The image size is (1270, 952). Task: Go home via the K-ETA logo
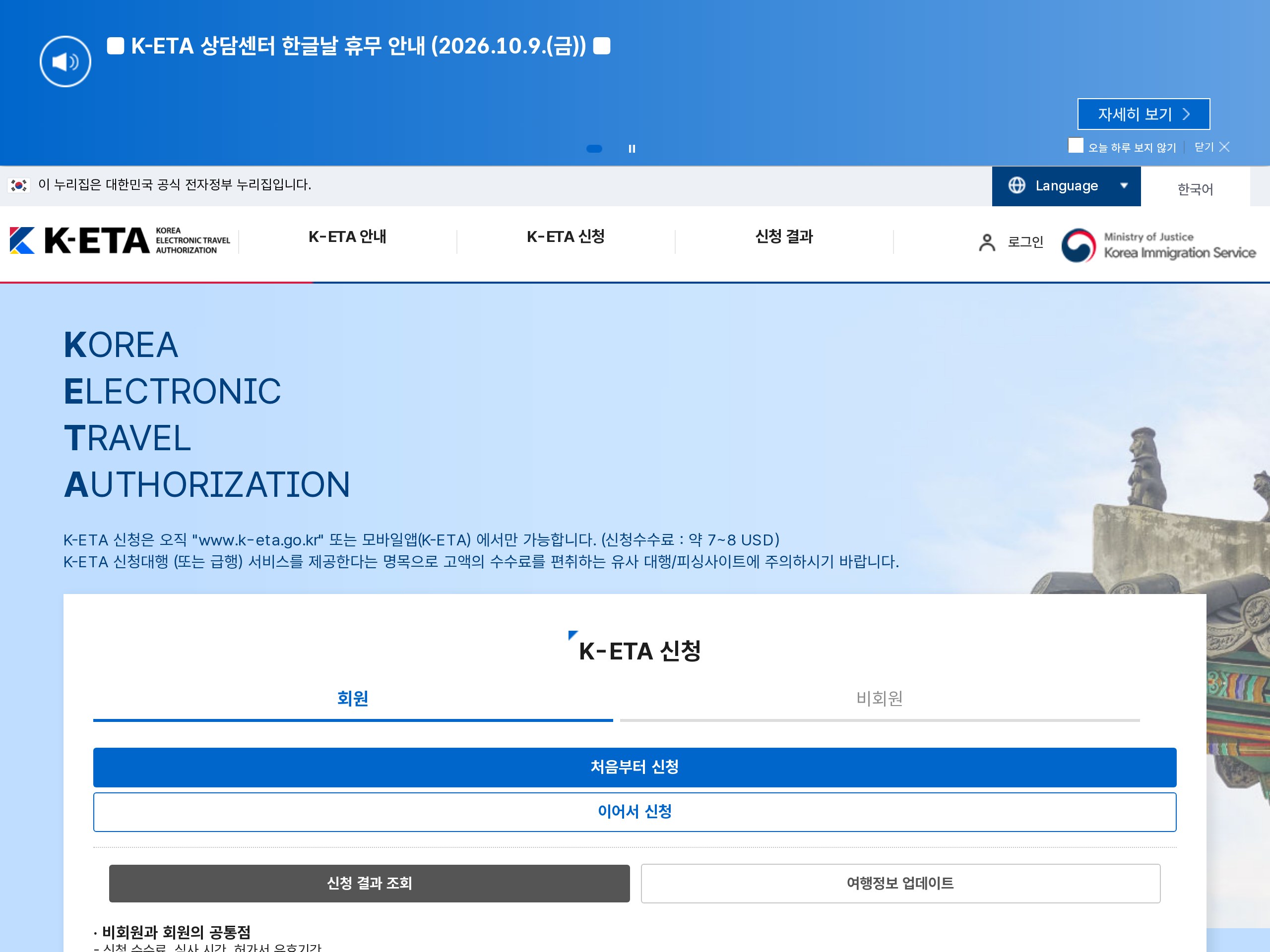coord(120,240)
